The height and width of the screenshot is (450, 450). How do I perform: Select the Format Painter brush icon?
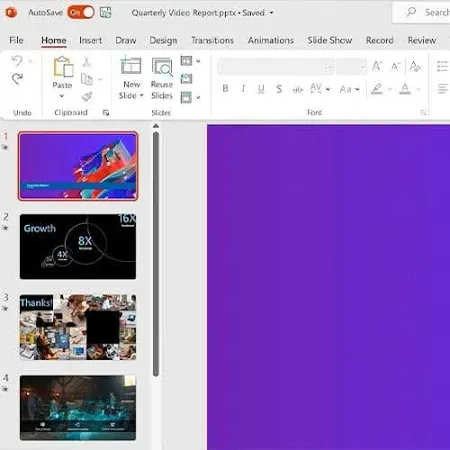coord(87,97)
